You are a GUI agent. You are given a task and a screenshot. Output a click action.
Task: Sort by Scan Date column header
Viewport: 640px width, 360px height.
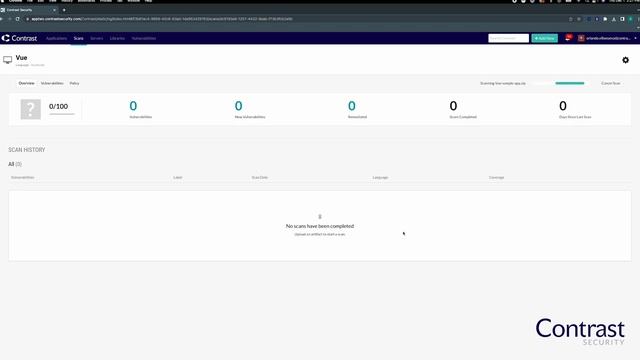pos(260,178)
